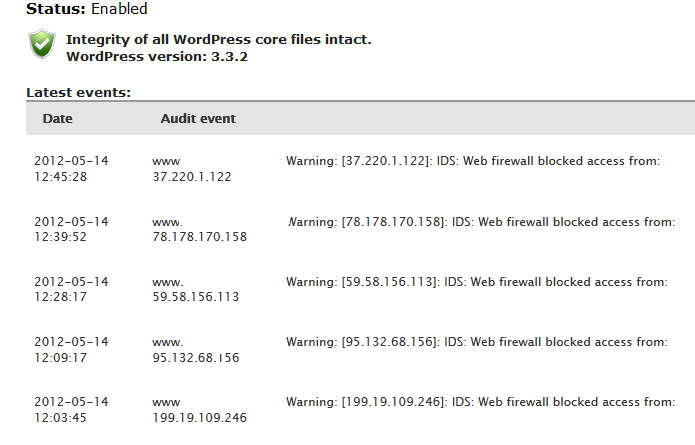This screenshot has width=695, height=445.
Task: Click the Latest events heading
Action: pyautogui.click(x=78, y=93)
